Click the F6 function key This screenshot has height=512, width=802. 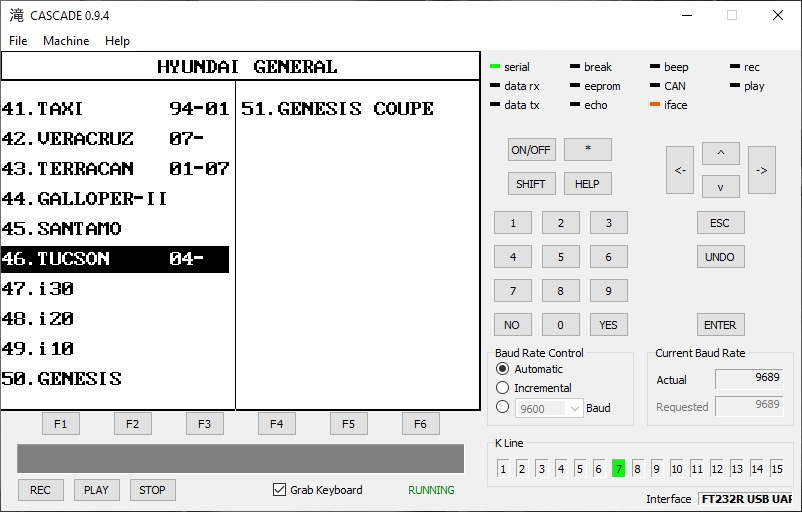click(420, 424)
